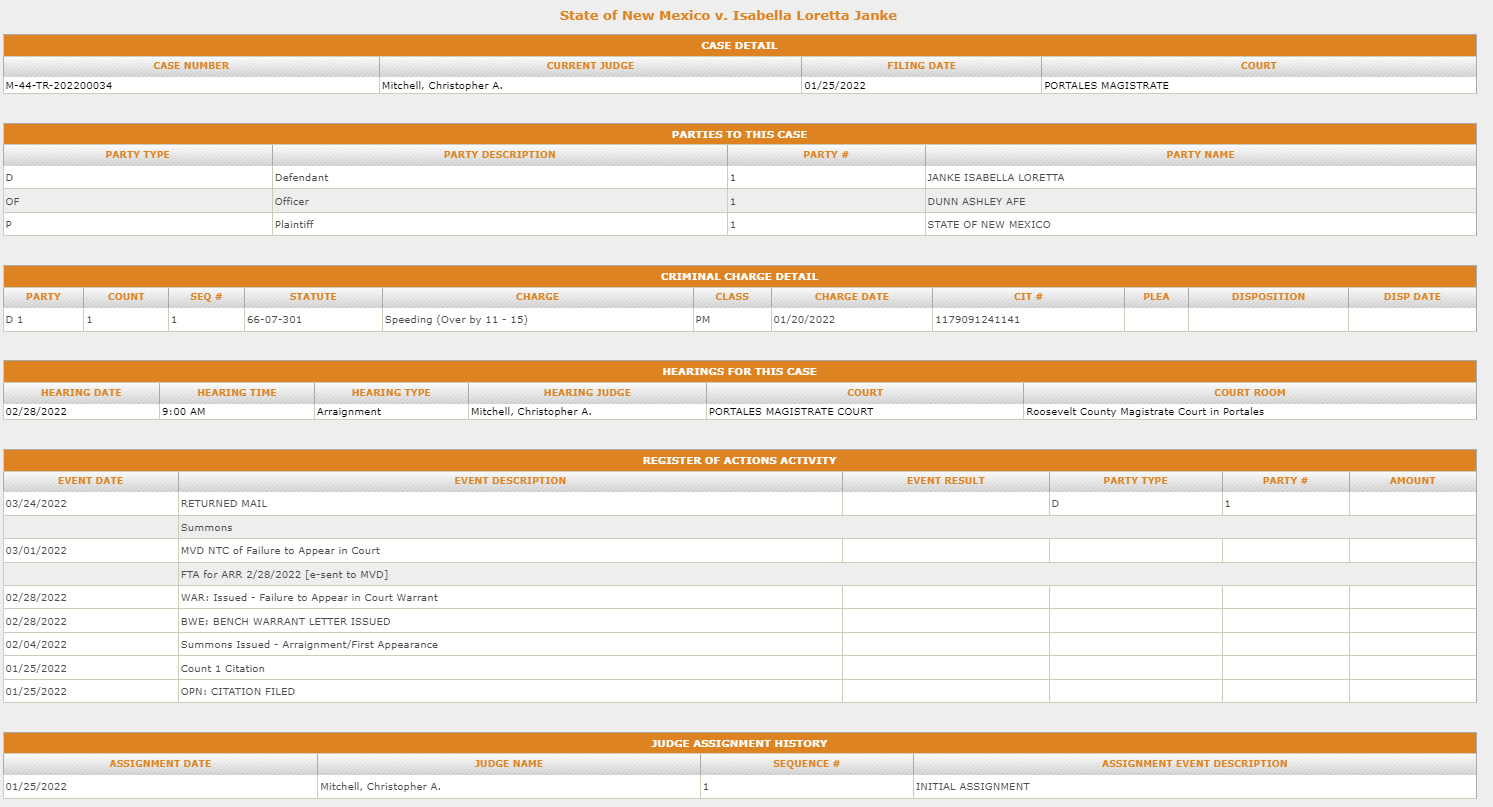The height and width of the screenshot is (807, 1493).
Task: Click the COURT ROOM column header
Action: click(1250, 393)
